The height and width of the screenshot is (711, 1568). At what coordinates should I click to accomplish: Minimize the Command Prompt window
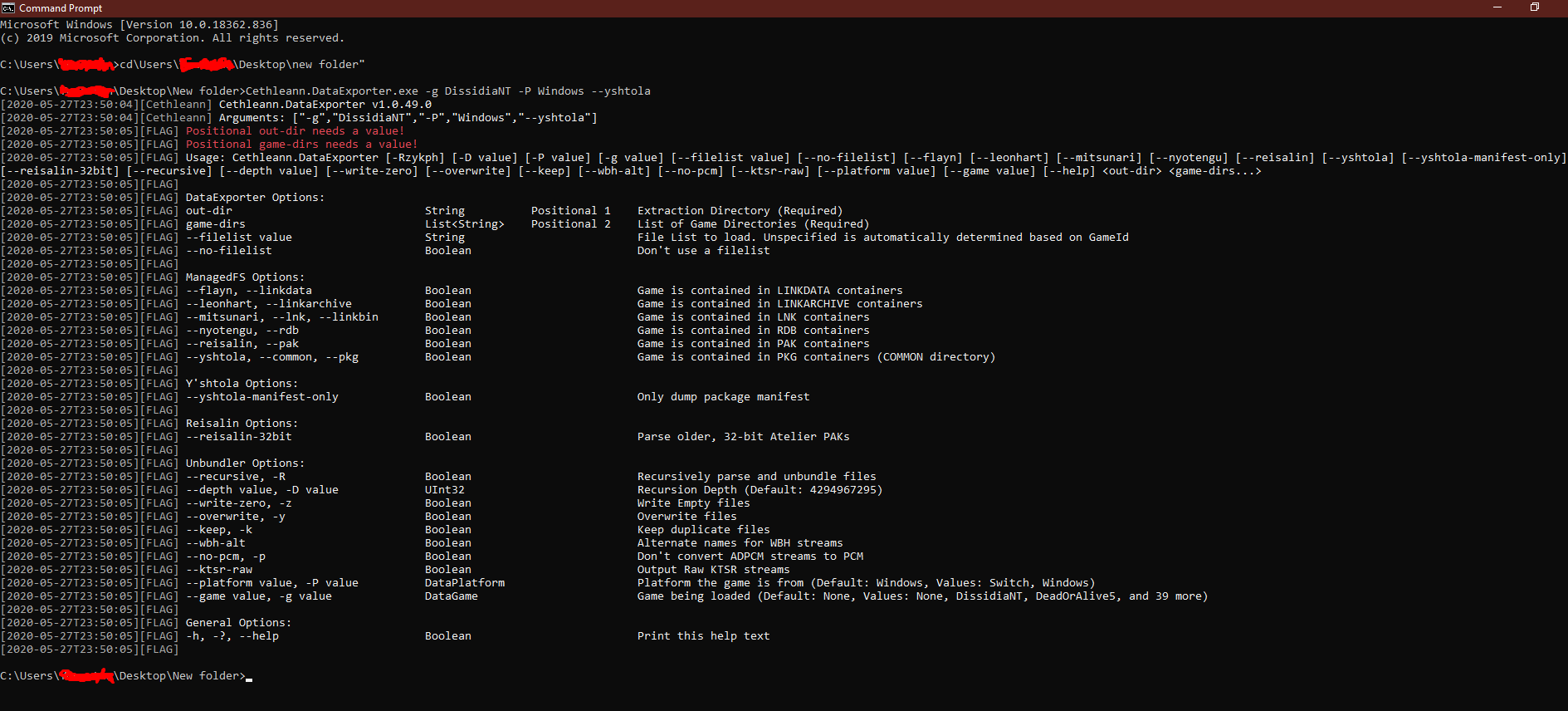tap(1497, 7)
